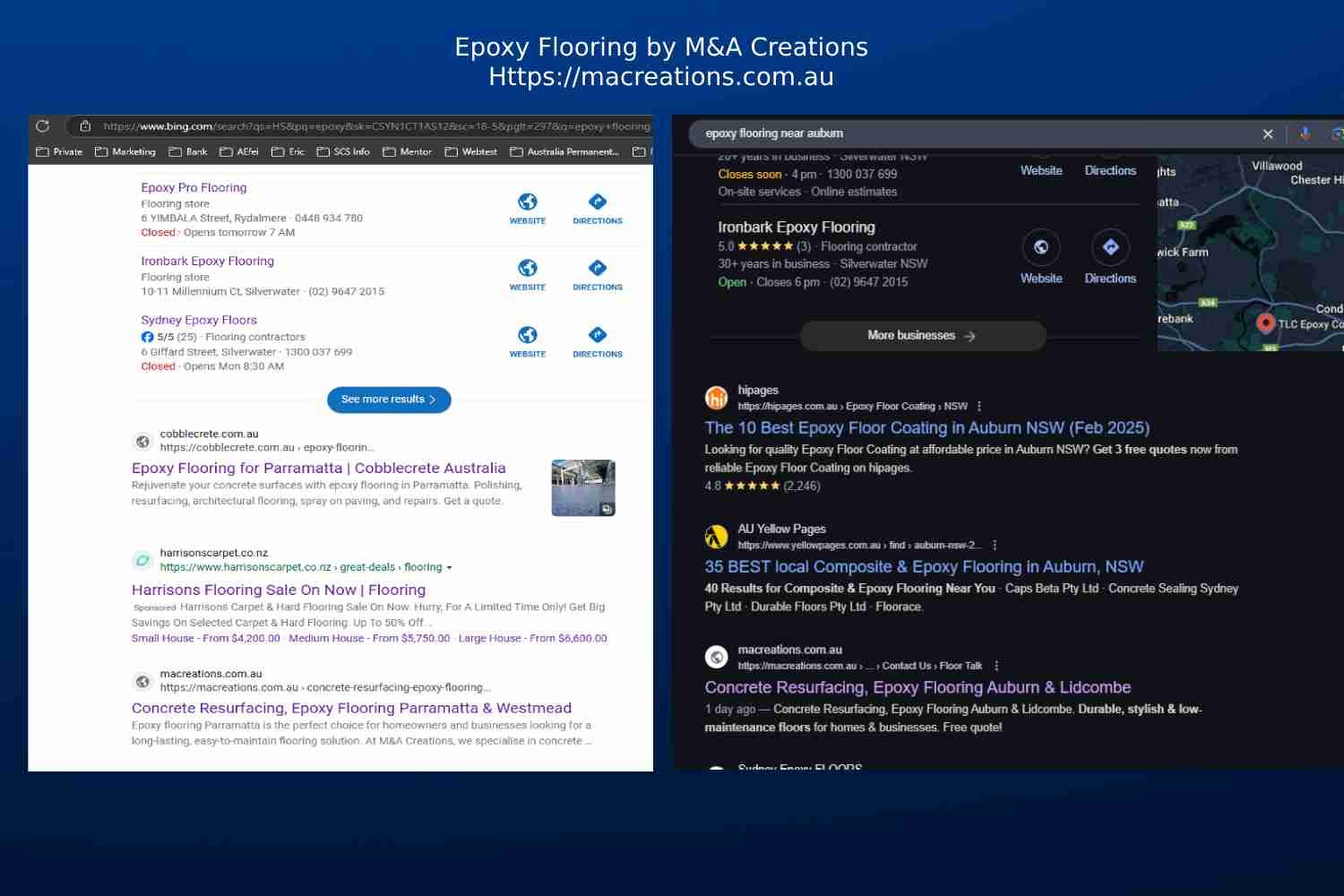Open the Mentor bookmarks folder
Image resolution: width=1344 pixels, height=896 pixels.
click(x=408, y=152)
